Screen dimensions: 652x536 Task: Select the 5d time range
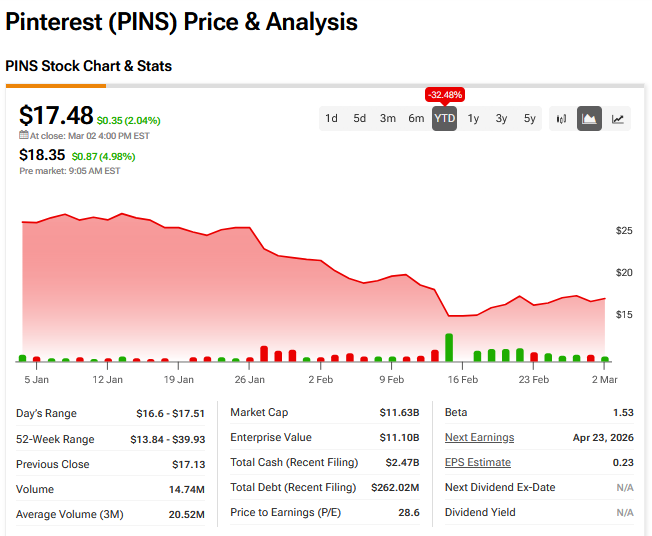pos(360,119)
